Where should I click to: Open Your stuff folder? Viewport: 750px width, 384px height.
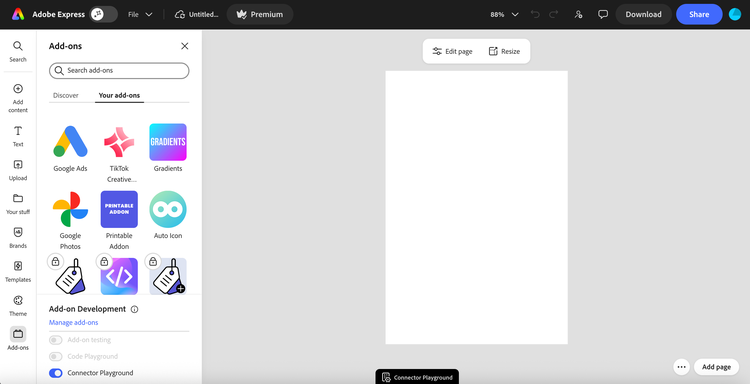(x=18, y=204)
